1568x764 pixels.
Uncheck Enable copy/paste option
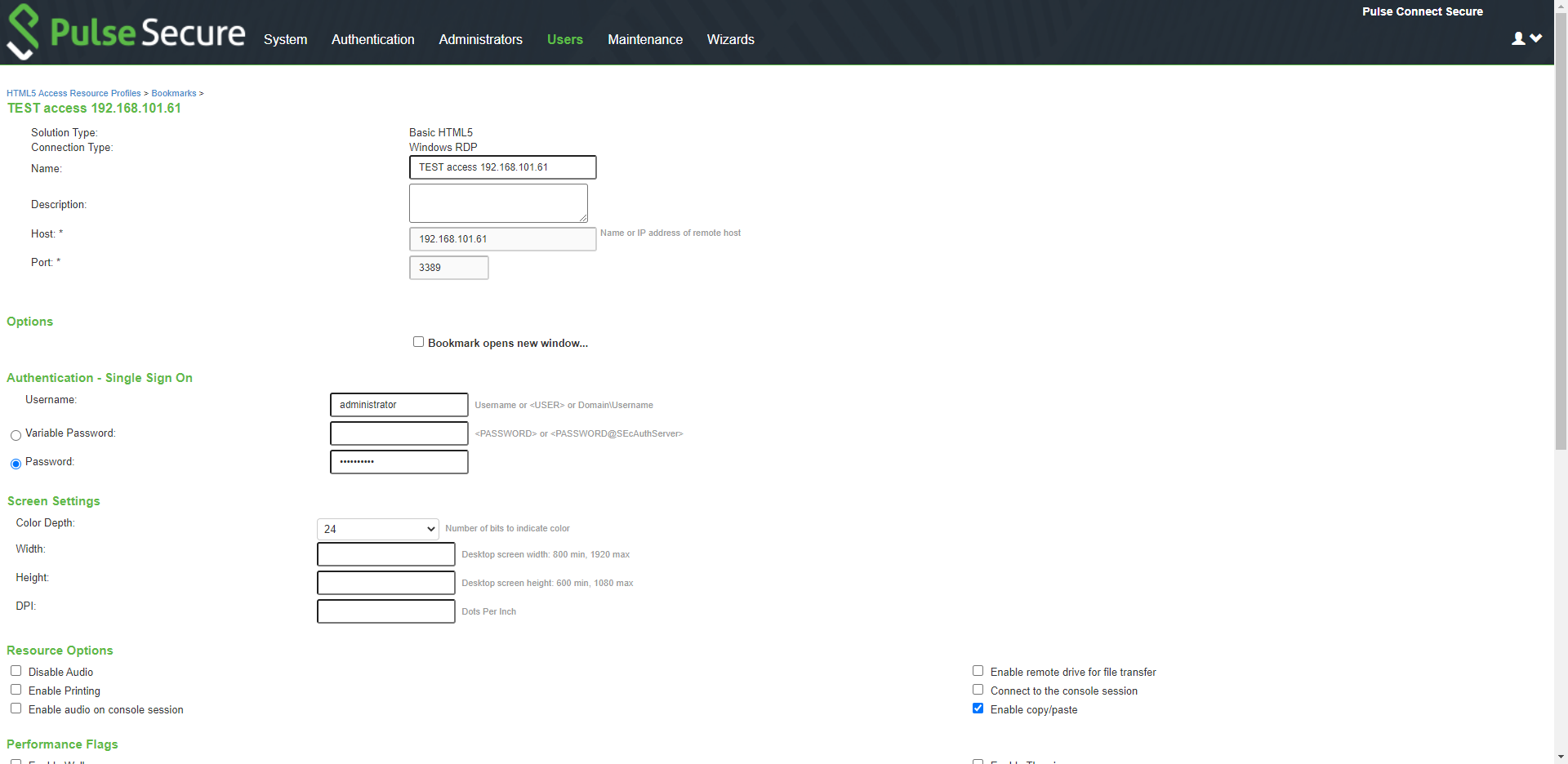978,708
